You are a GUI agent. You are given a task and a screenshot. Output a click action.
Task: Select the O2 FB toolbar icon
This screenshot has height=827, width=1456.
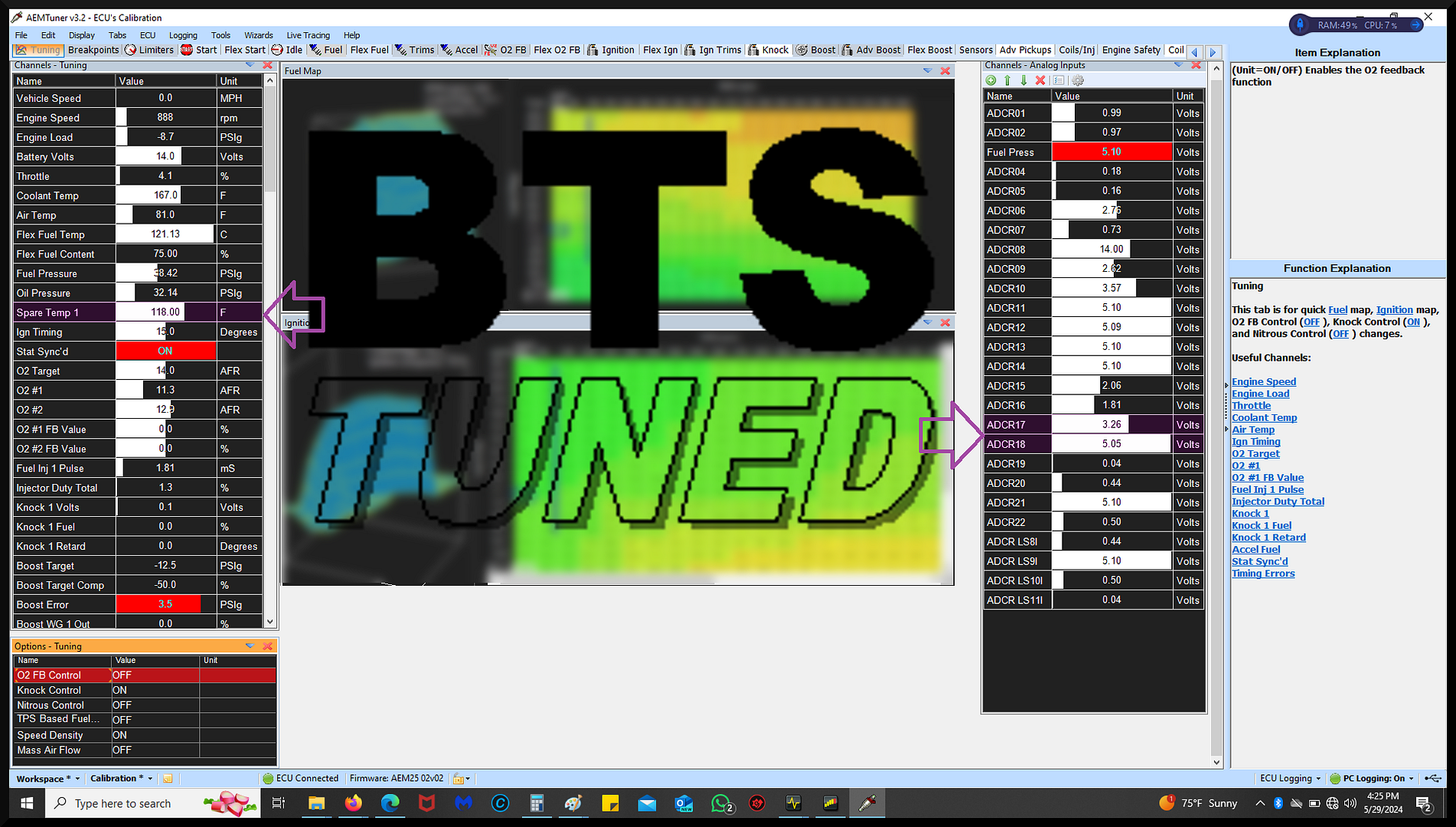pos(505,50)
